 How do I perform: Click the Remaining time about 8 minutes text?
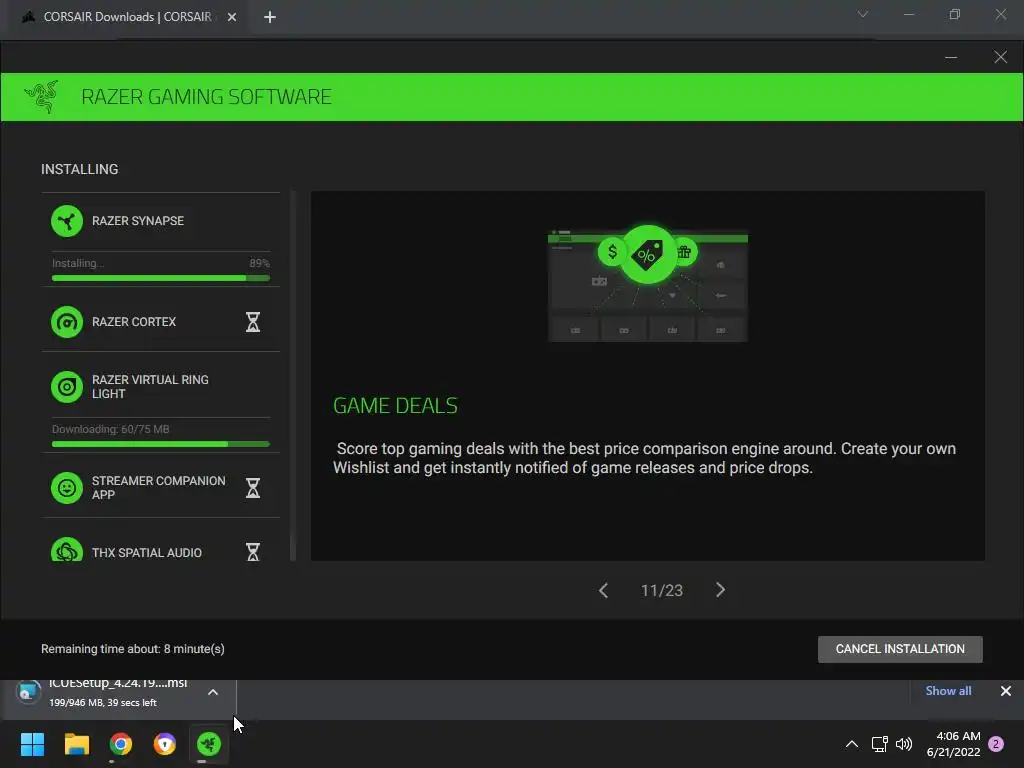pos(133,649)
